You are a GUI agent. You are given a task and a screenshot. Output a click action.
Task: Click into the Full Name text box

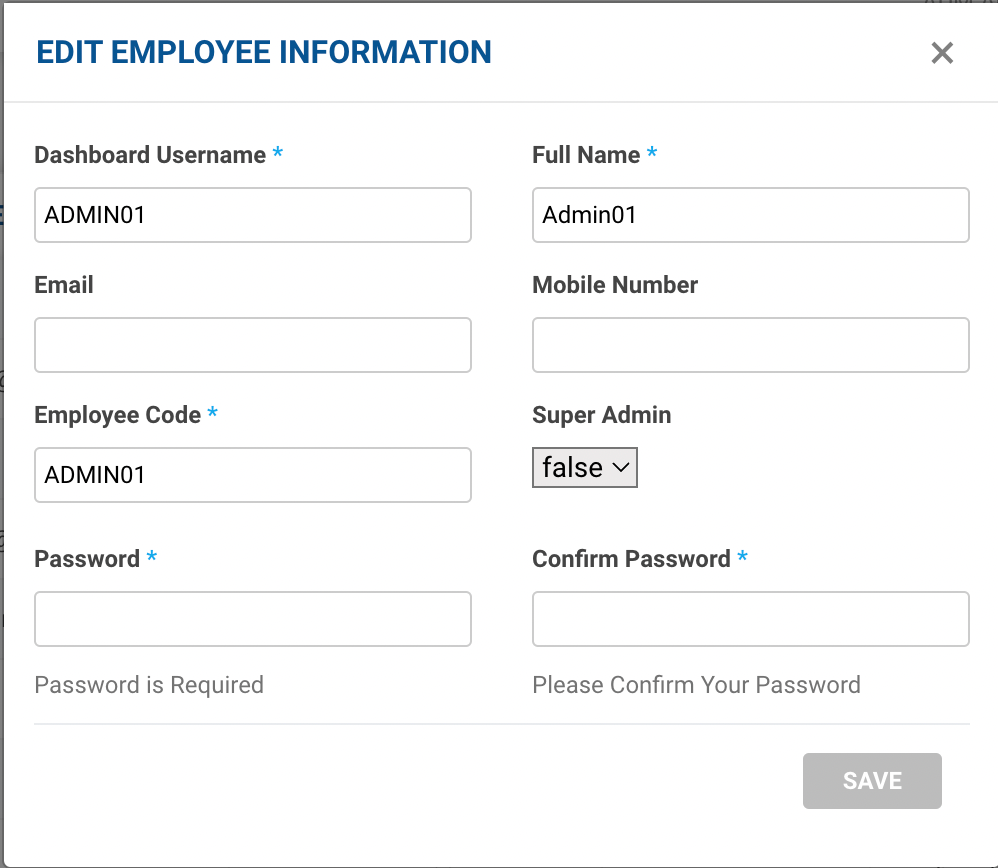[x=750, y=215]
